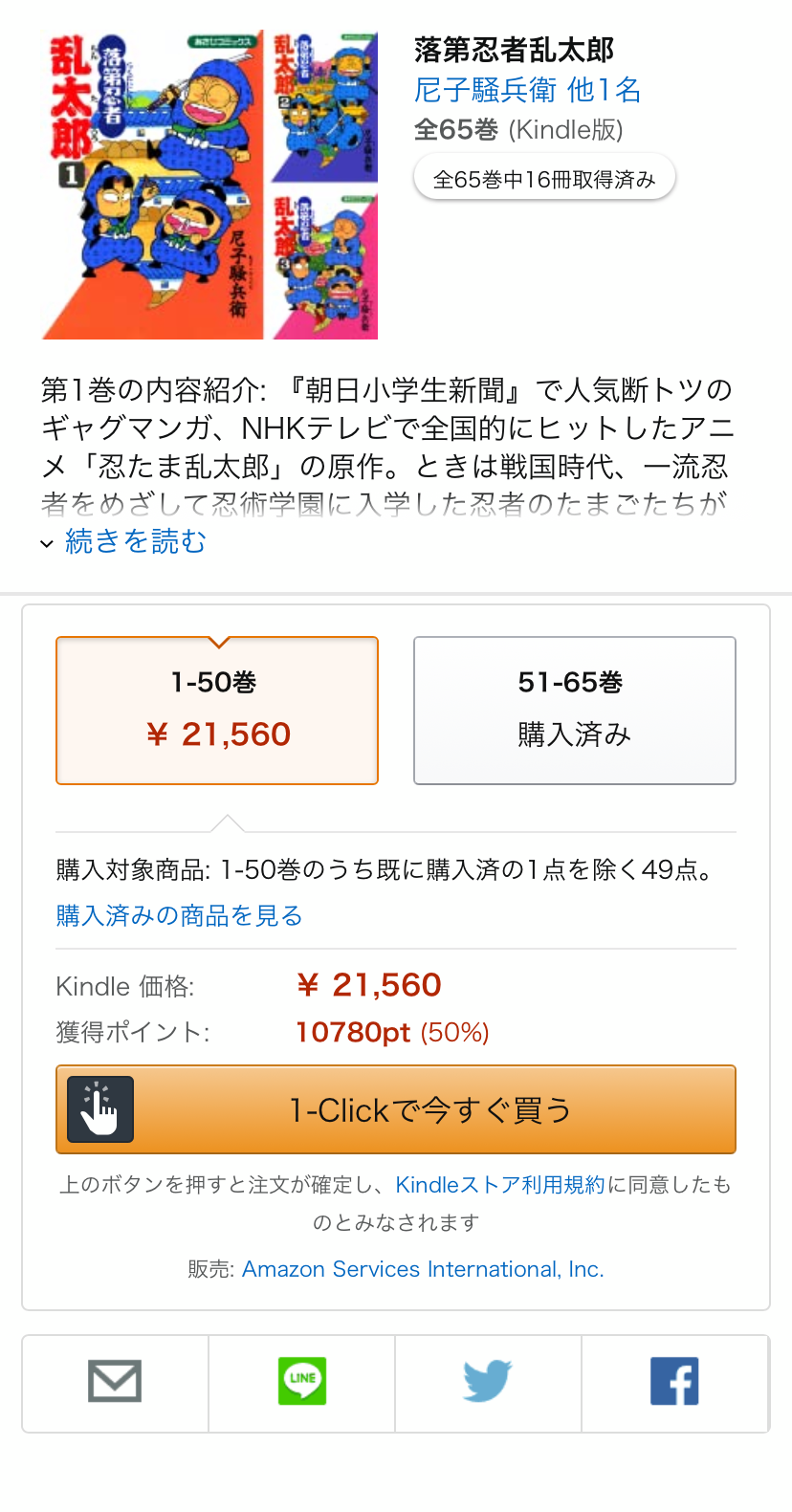Tap the 全65巻中16冊取得済み badge

[x=544, y=179]
